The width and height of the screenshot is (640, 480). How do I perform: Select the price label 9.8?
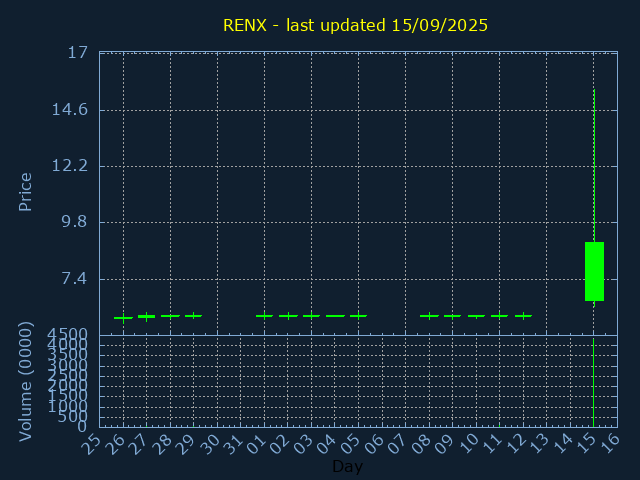(x=74, y=222)
